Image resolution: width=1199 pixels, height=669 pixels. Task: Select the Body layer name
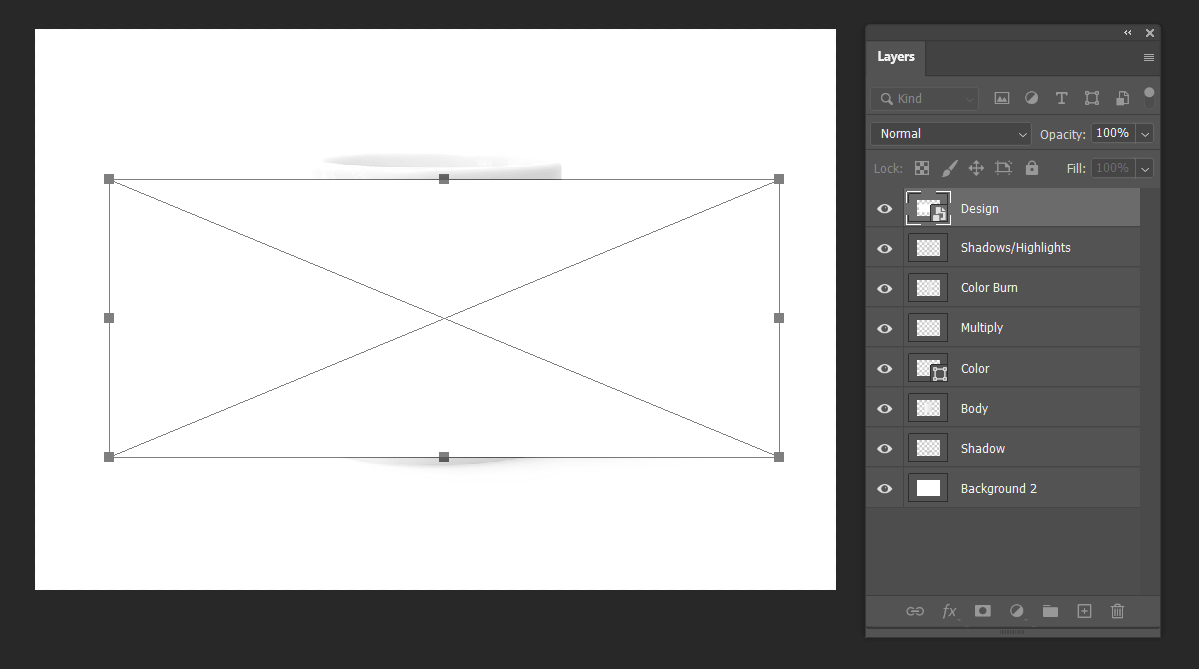point(974,408)
